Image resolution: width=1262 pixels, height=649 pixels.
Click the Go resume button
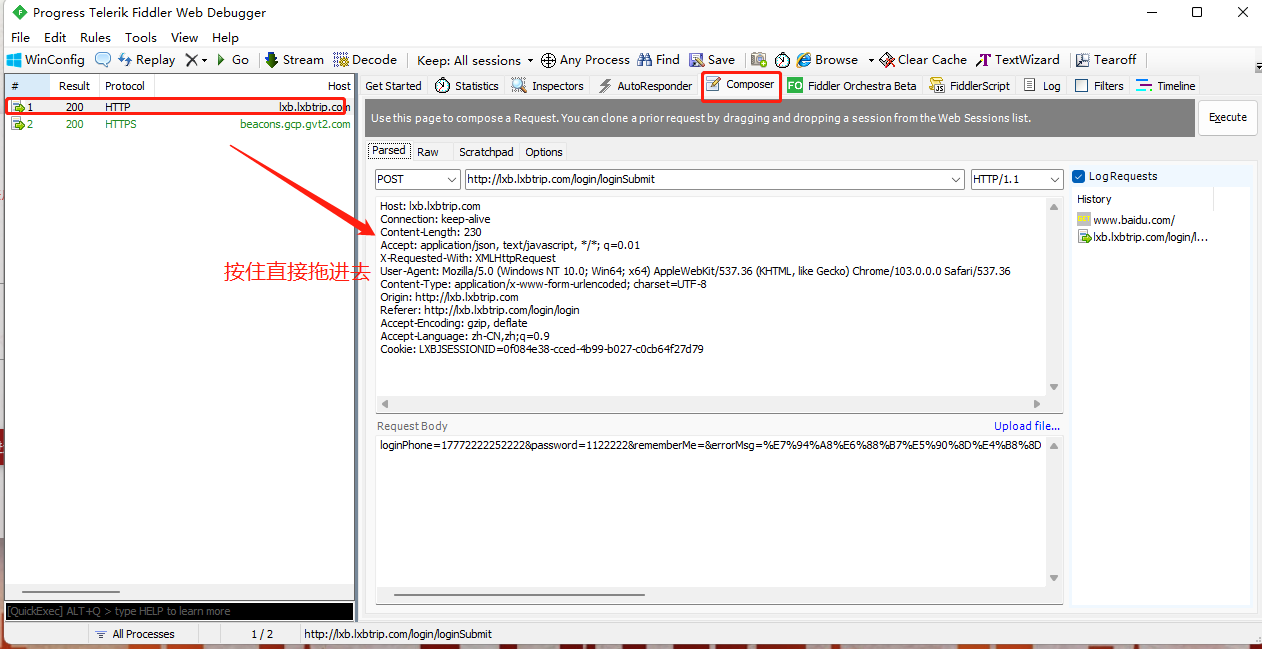(x=233, y=60)
